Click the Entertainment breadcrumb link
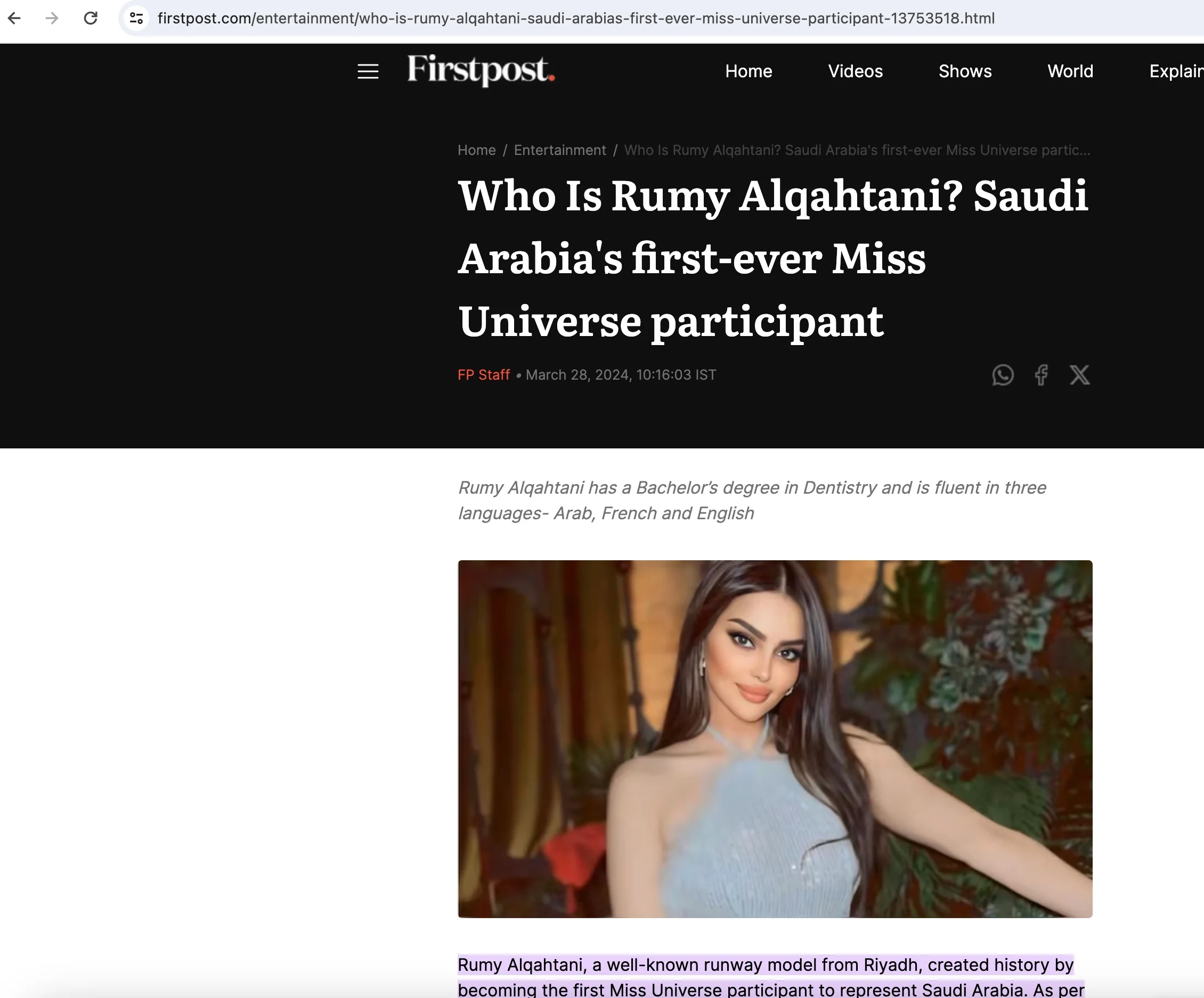 click(x=559, y=150)
